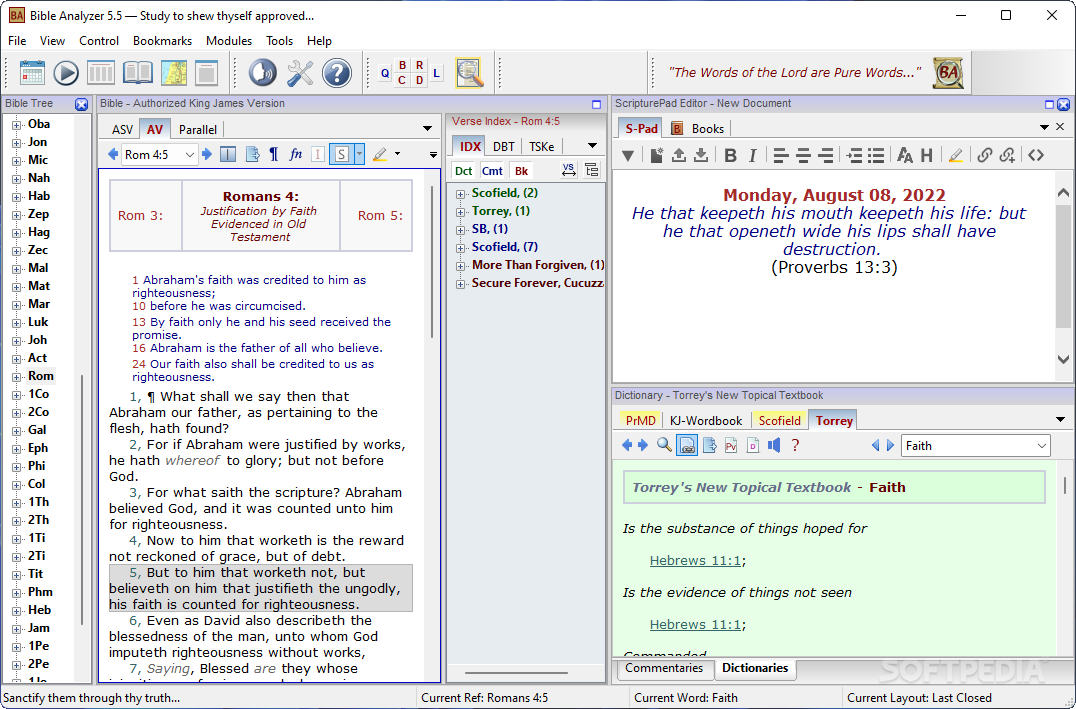
Task: Insert link icon in ScripturePad
Action: click(x=985, y=156)
